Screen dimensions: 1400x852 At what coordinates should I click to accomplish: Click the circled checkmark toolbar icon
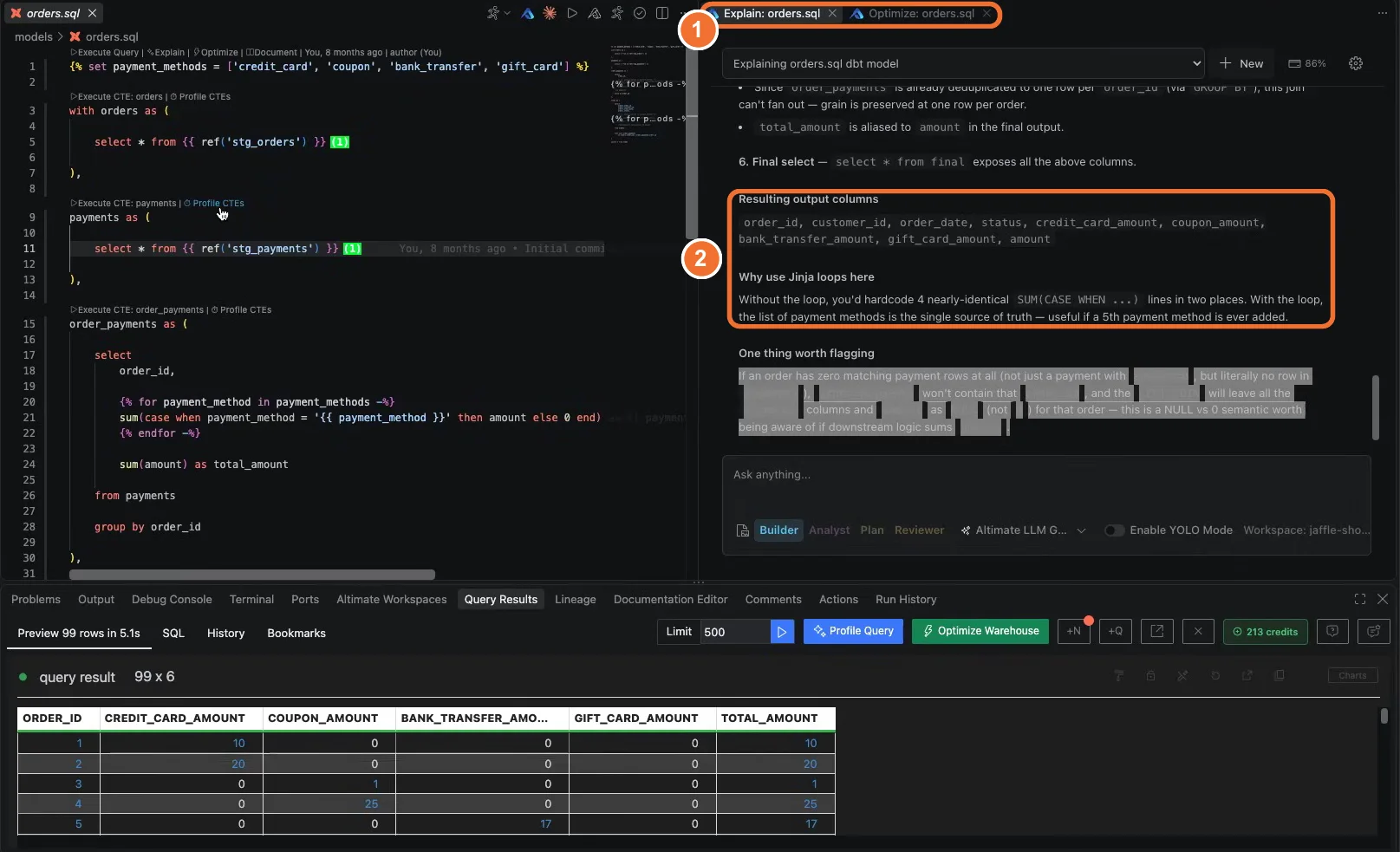tap(640, 13)
